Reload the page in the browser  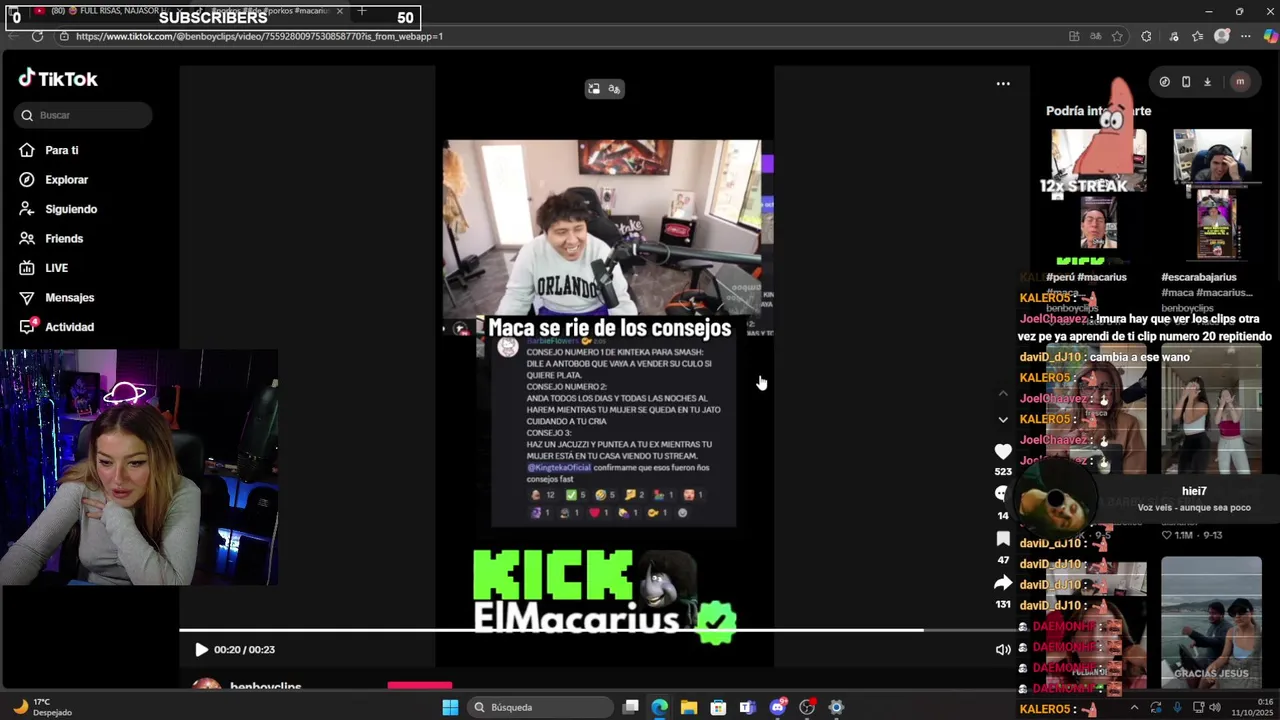pyautogui.click(x=37, y=36)
